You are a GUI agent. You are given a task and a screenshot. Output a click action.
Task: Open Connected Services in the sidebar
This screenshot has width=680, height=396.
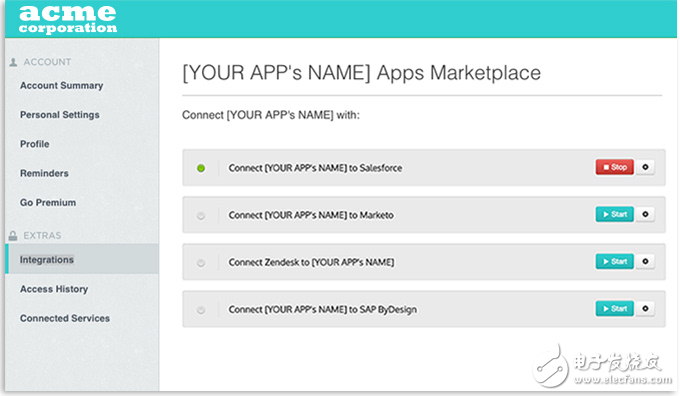(x=65, y=318)
